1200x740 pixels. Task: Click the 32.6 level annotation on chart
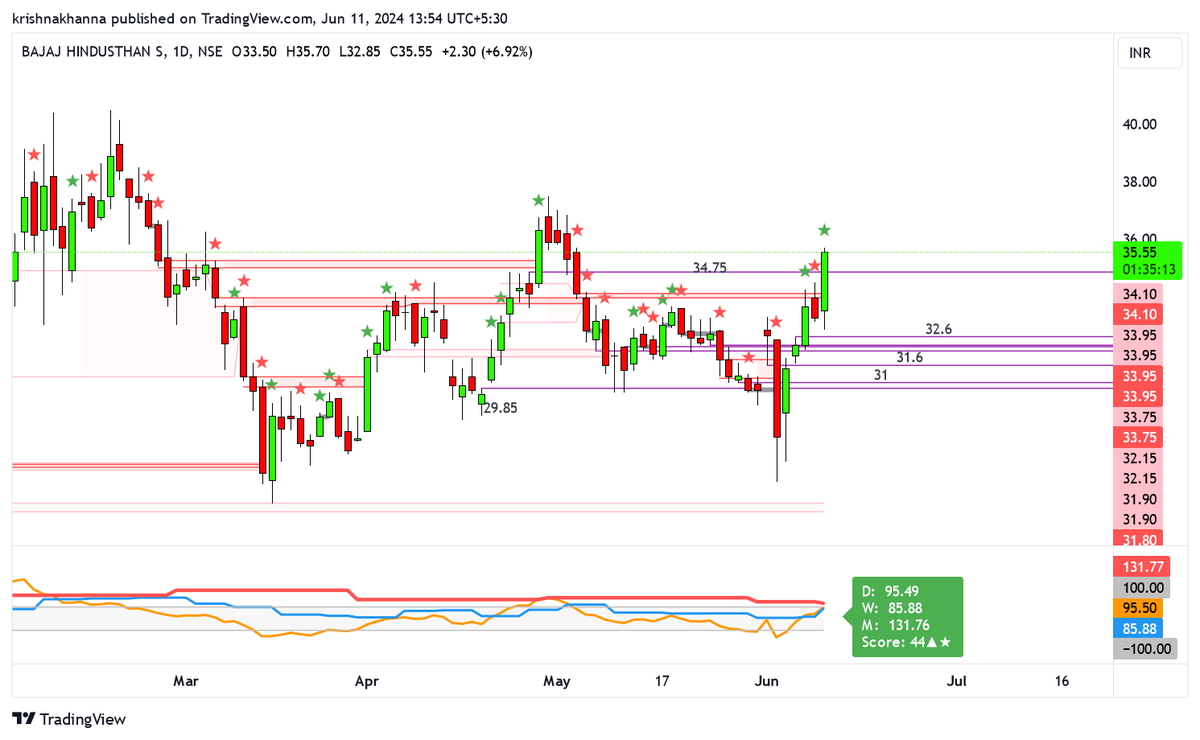click(938, 328)
